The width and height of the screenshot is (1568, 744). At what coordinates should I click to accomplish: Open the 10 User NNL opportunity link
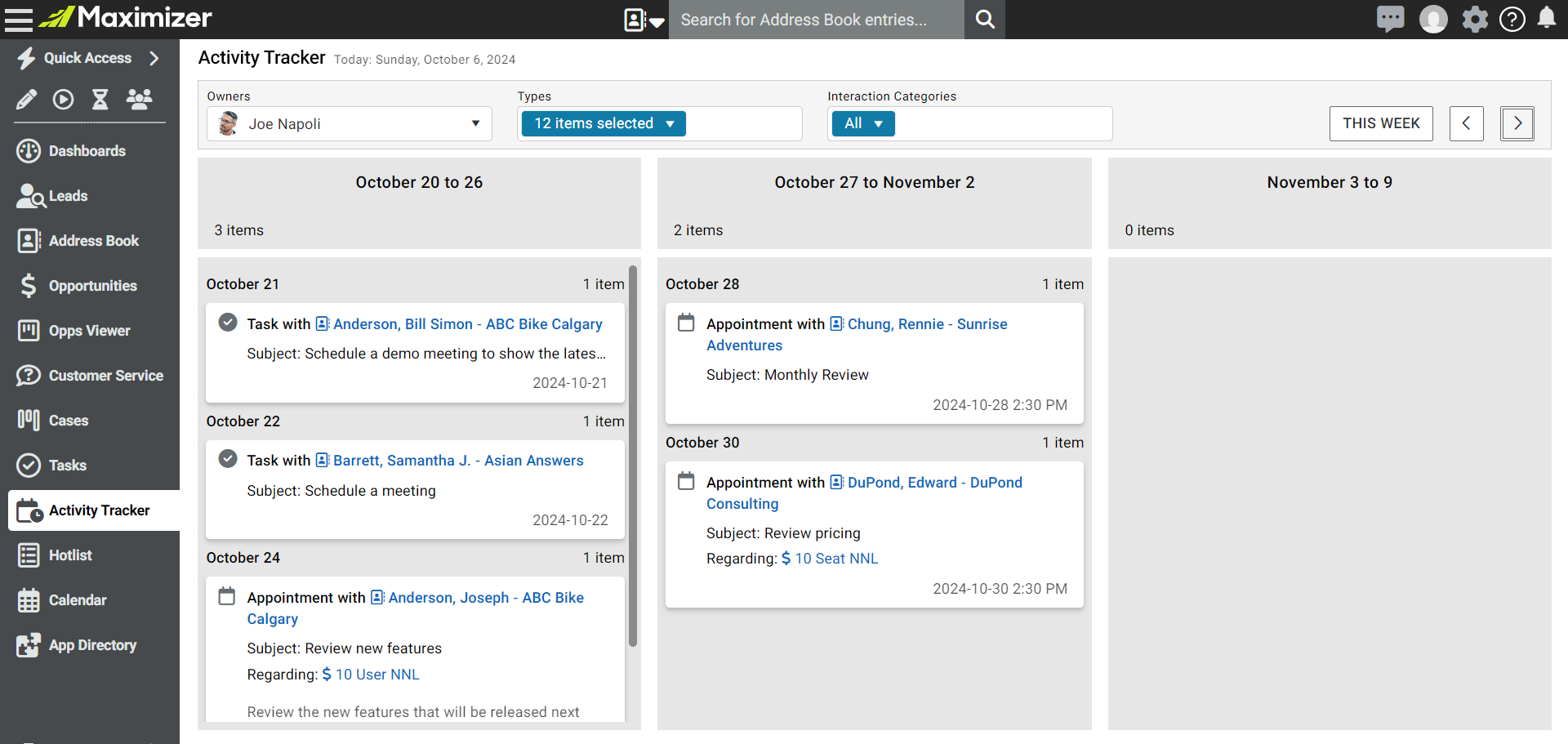[x=377, y=675]
